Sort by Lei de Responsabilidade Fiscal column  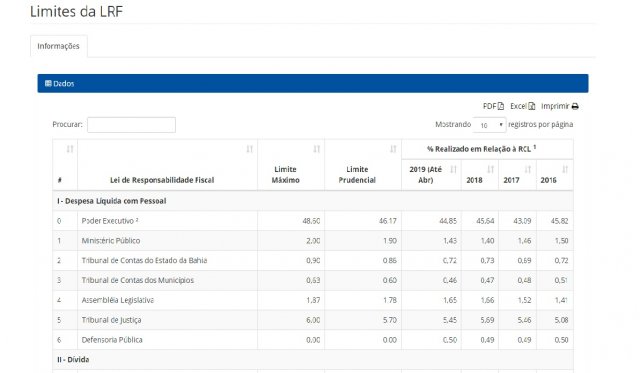(249, 149)
